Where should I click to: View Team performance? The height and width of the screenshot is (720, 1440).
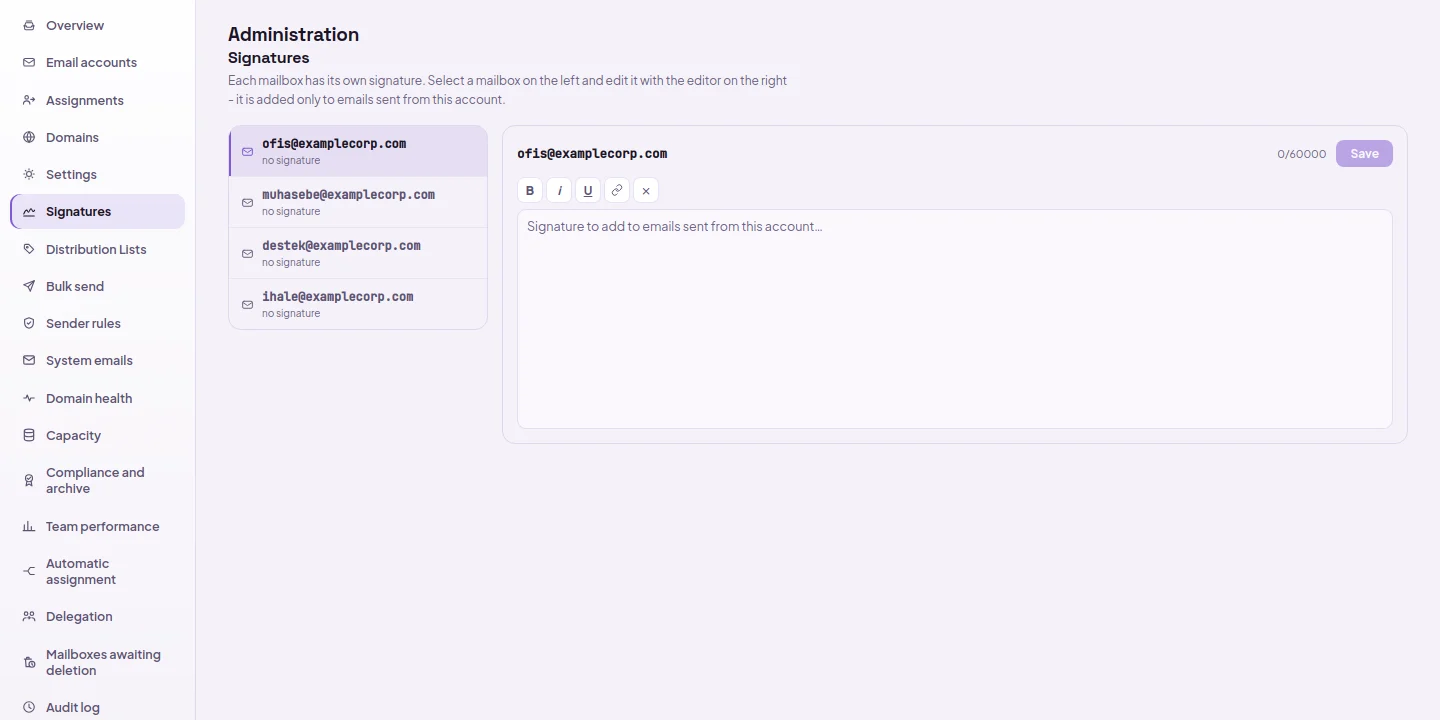click(x=98, y=526)
